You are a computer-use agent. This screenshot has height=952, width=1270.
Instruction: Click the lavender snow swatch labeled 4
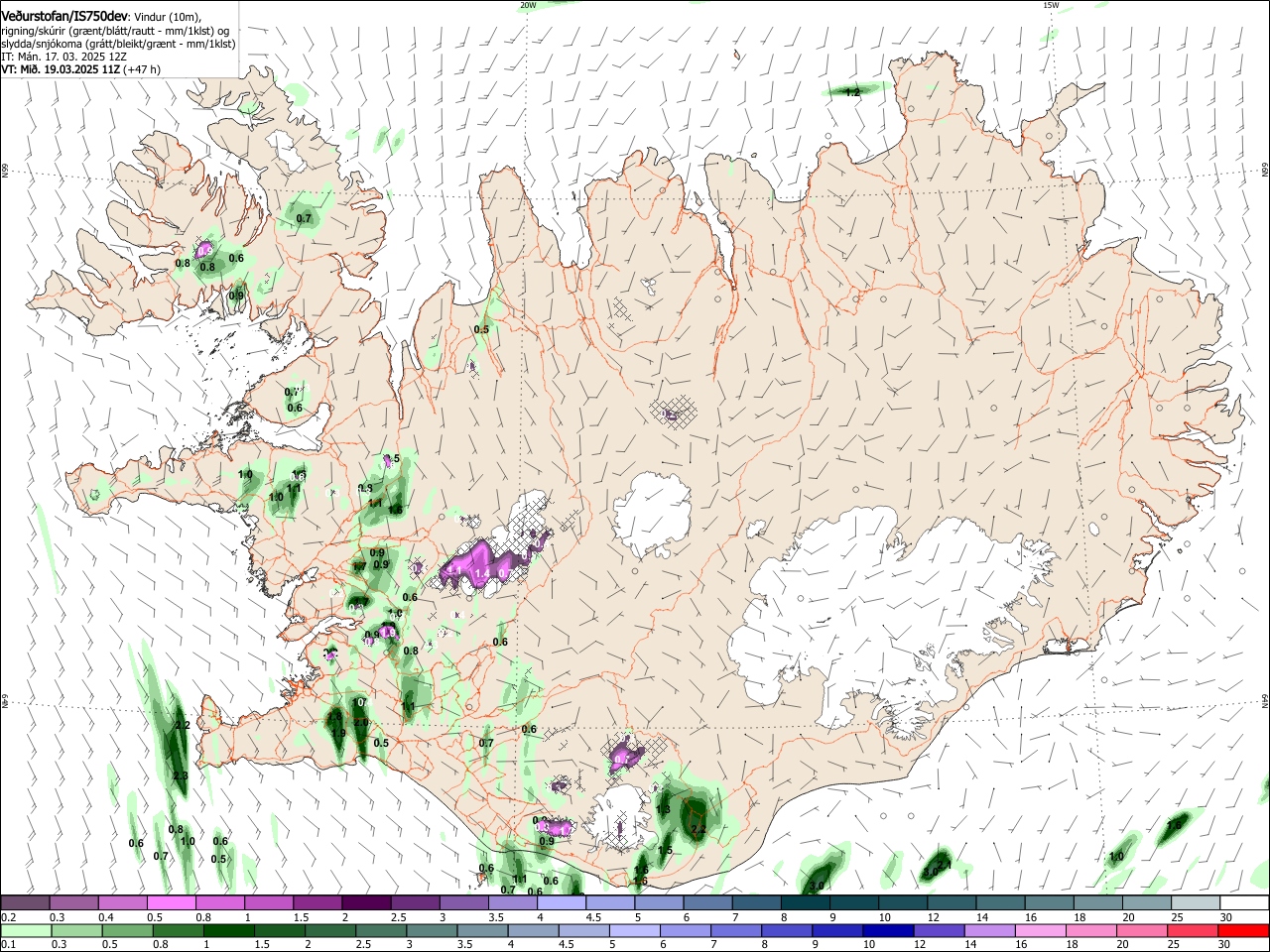[561, 903]
